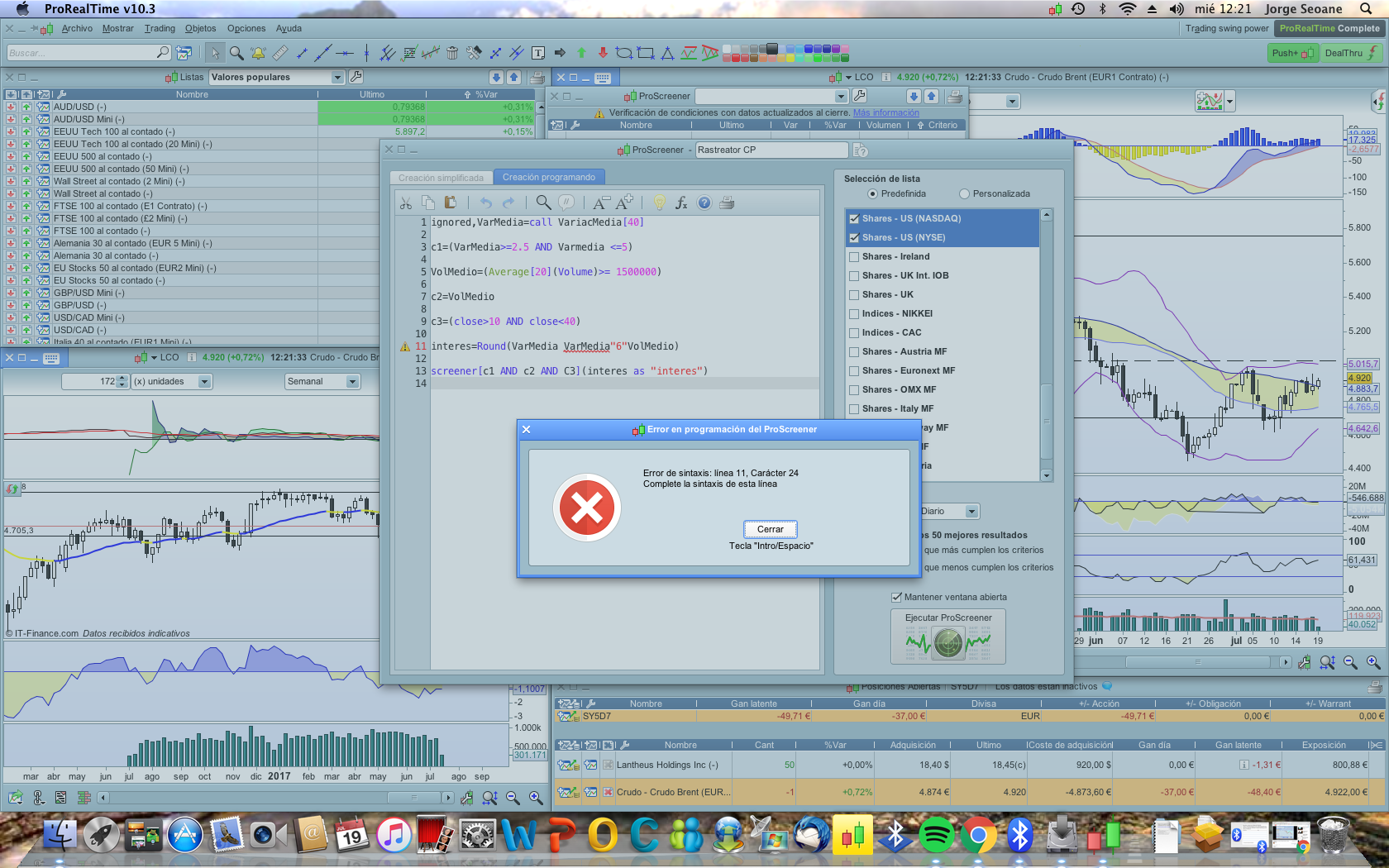
Task: Select the text T annotation tool
Action: coord(538,53)
